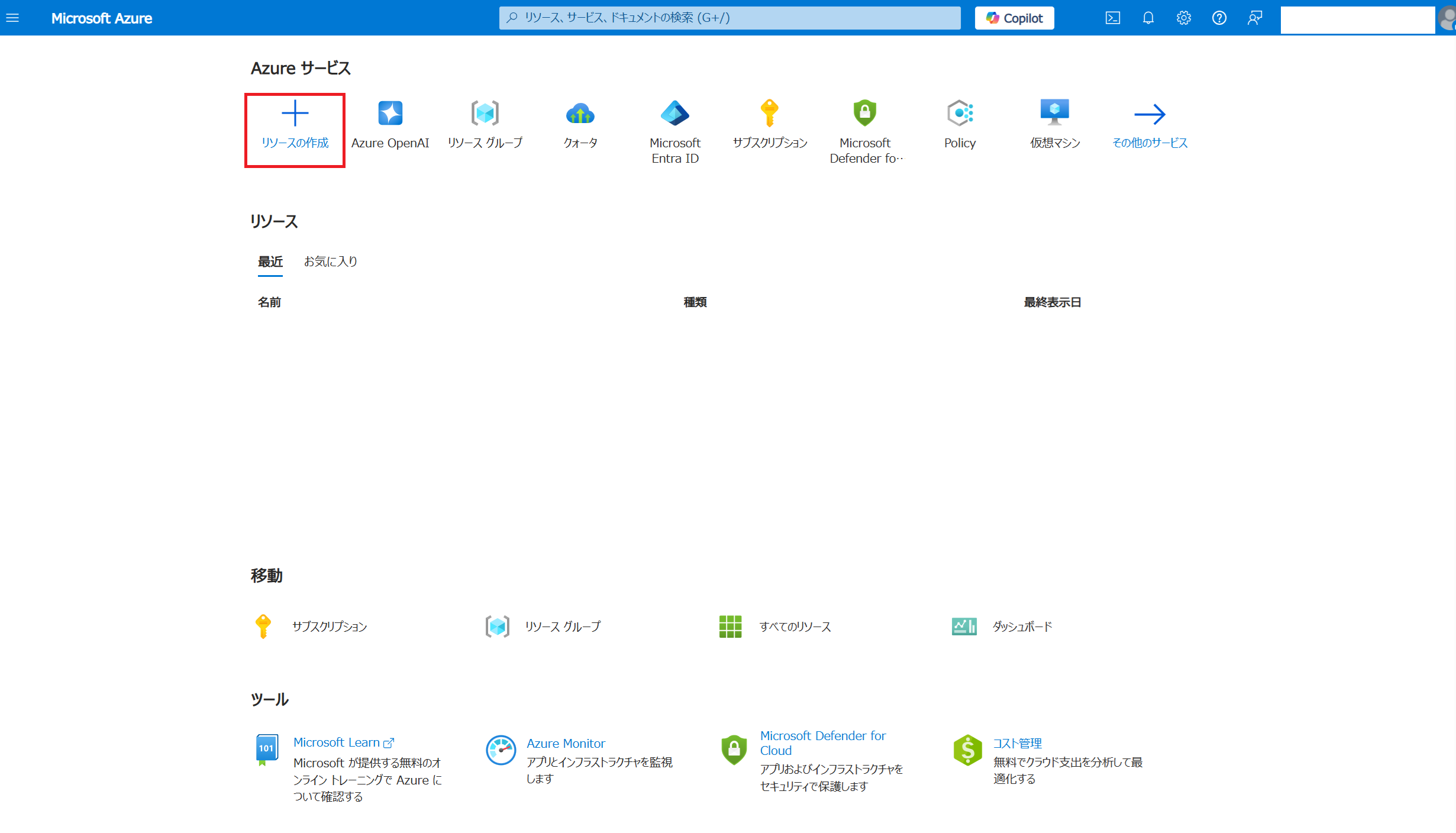Click the resource group cube icon under 移動
Screen dimensions: 1456x833
click(x=498, y=627)
